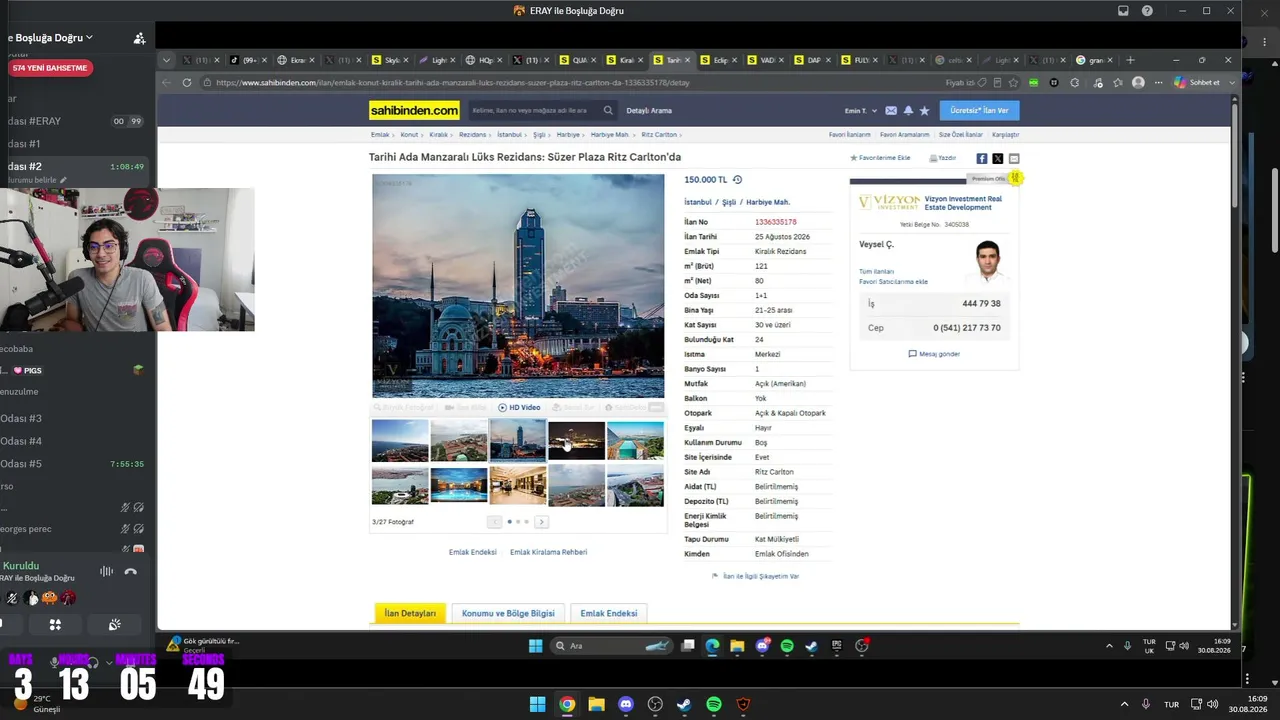Click the favorites star in site header
1280x720 pixels.
(x=925, y=110)
